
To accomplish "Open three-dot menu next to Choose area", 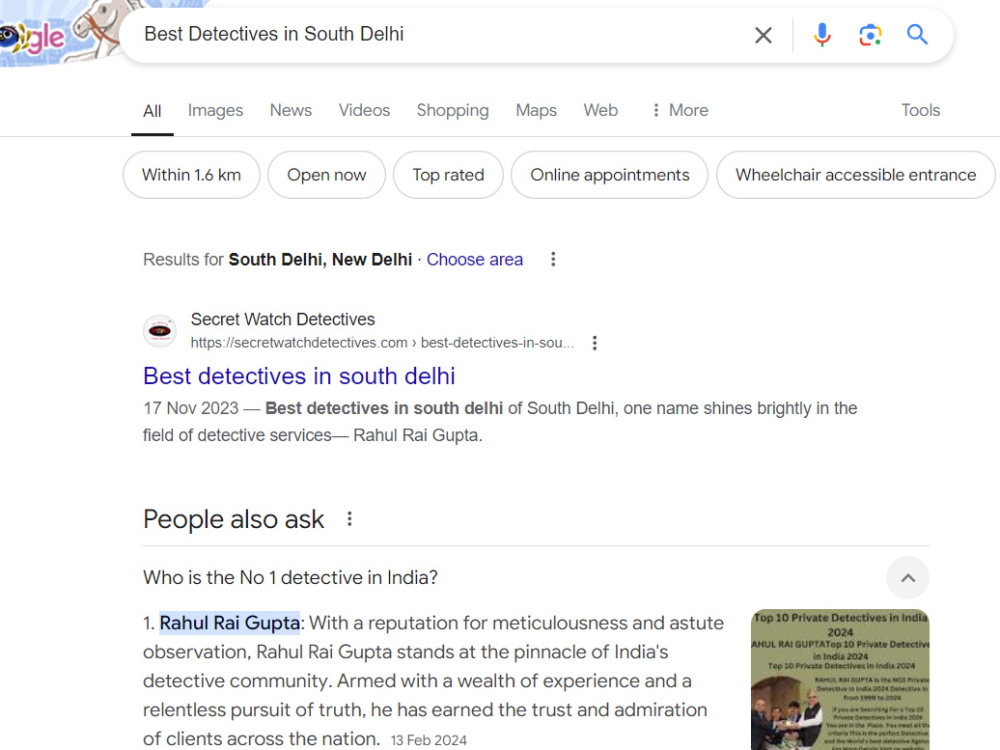I will click(553, 259).
